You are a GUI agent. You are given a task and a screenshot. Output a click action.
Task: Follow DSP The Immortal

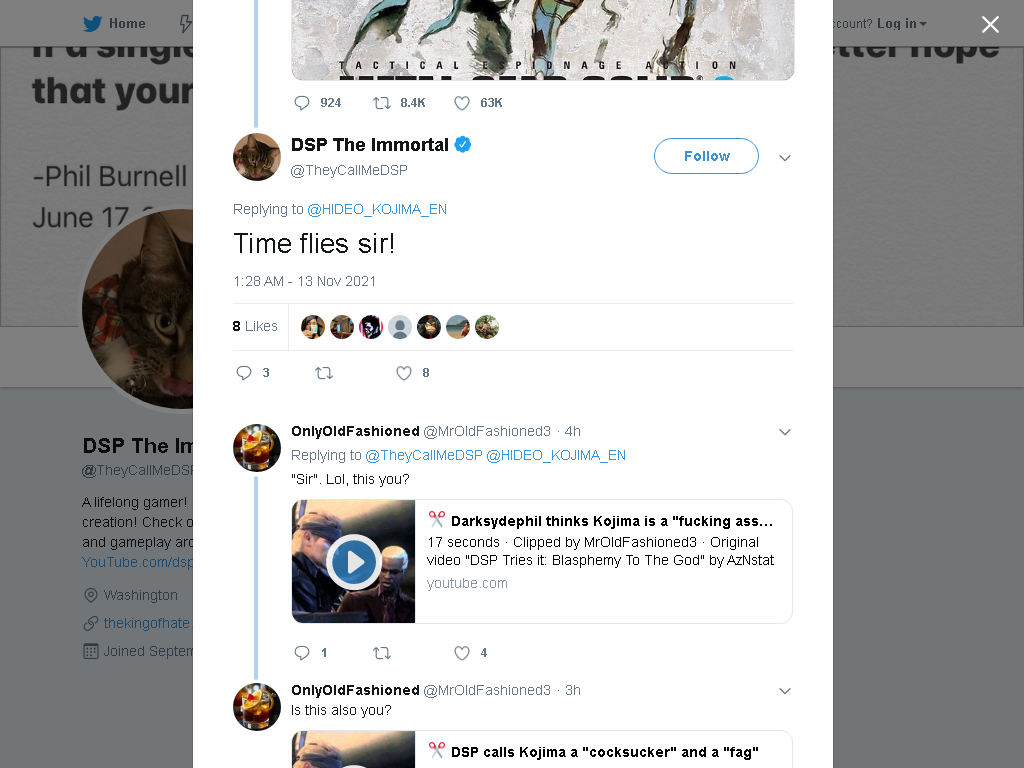click(707, 156)
